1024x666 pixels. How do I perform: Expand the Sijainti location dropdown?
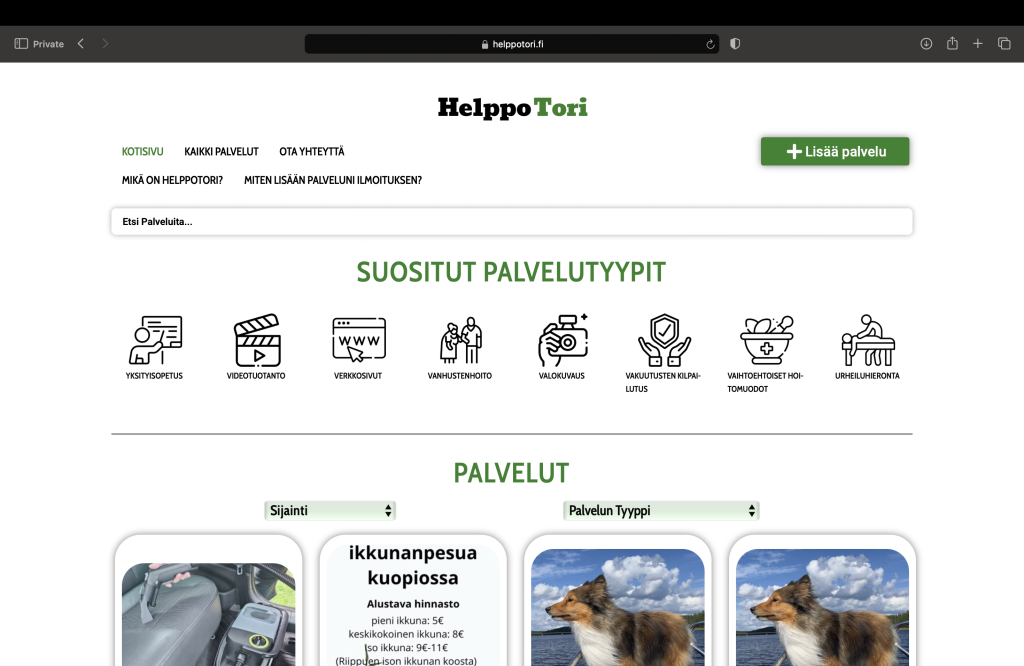click(x=330, y=511)
